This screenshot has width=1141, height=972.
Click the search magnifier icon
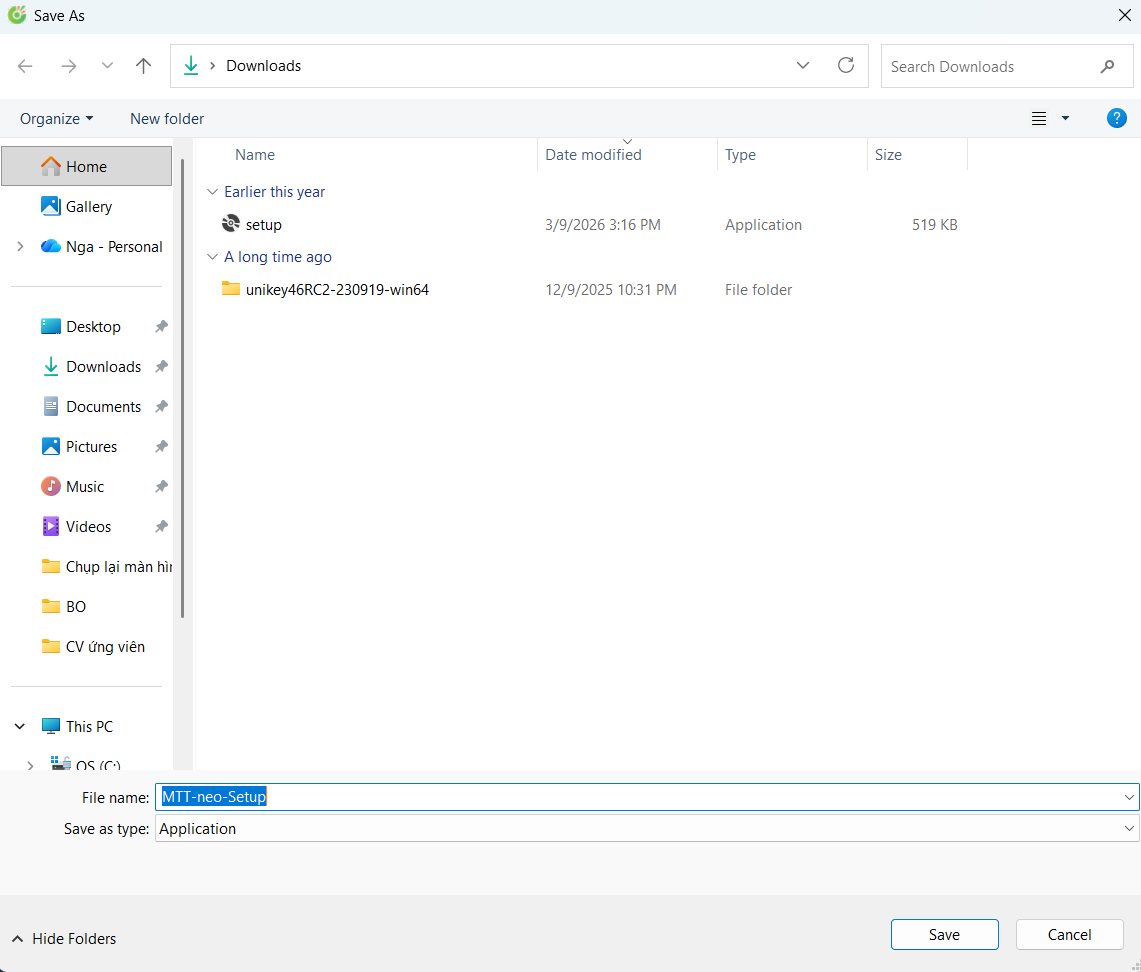click(1107, 66)
